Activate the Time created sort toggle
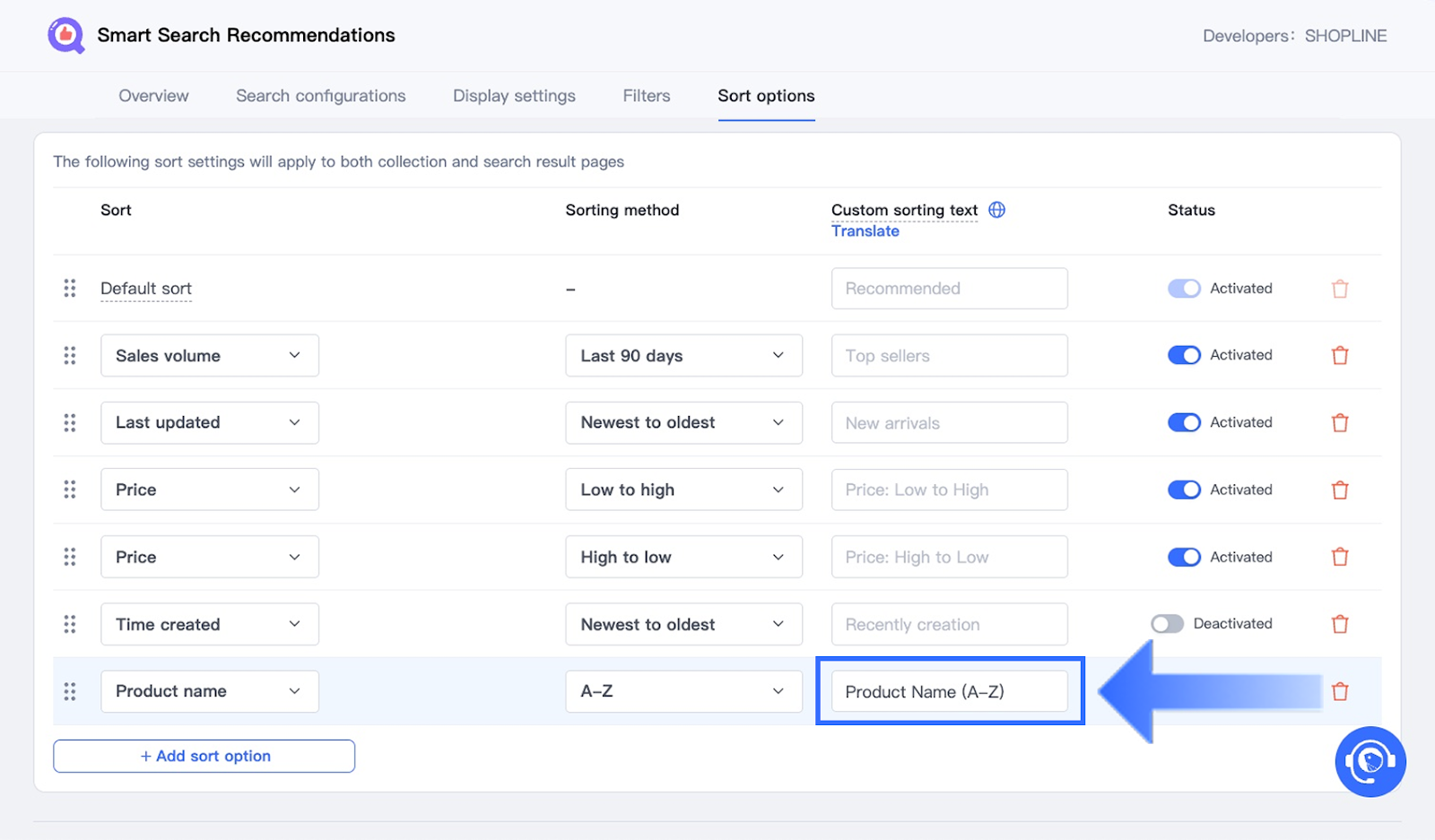1435x840 pixels. [1167, 624]
